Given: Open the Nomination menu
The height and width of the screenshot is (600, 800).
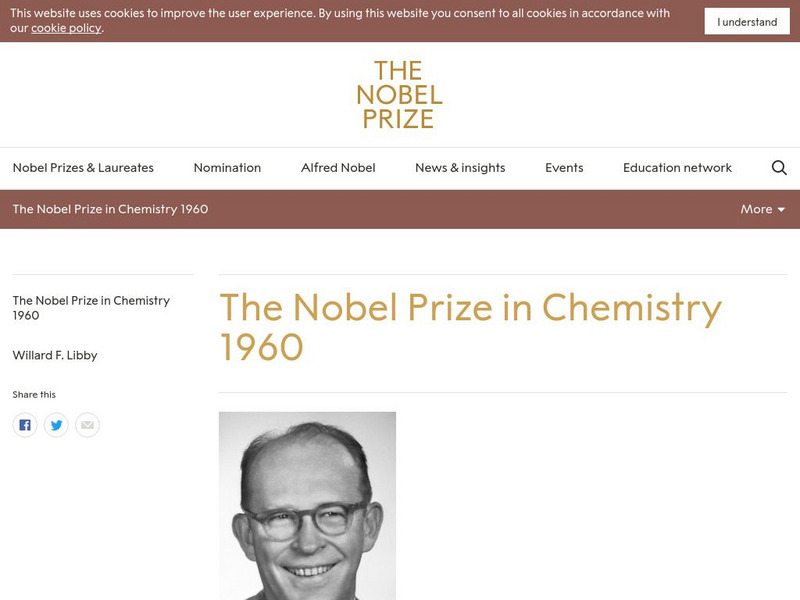Looking at the screenshot, I should pyautogui.click(x=227, y=168).
